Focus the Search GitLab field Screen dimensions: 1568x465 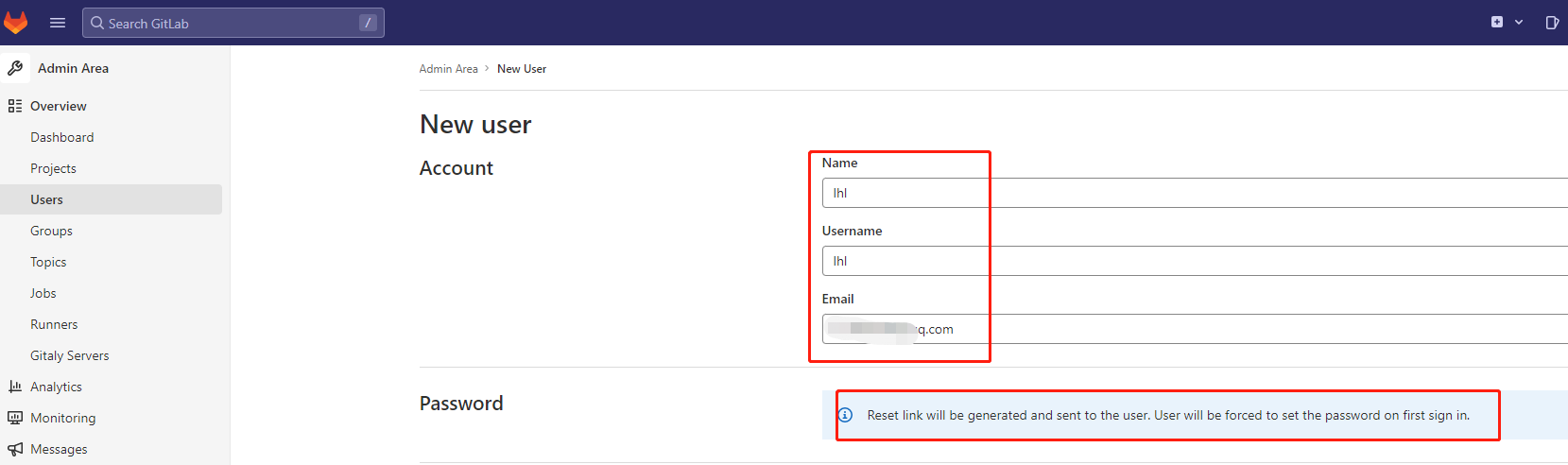point(233,23)
